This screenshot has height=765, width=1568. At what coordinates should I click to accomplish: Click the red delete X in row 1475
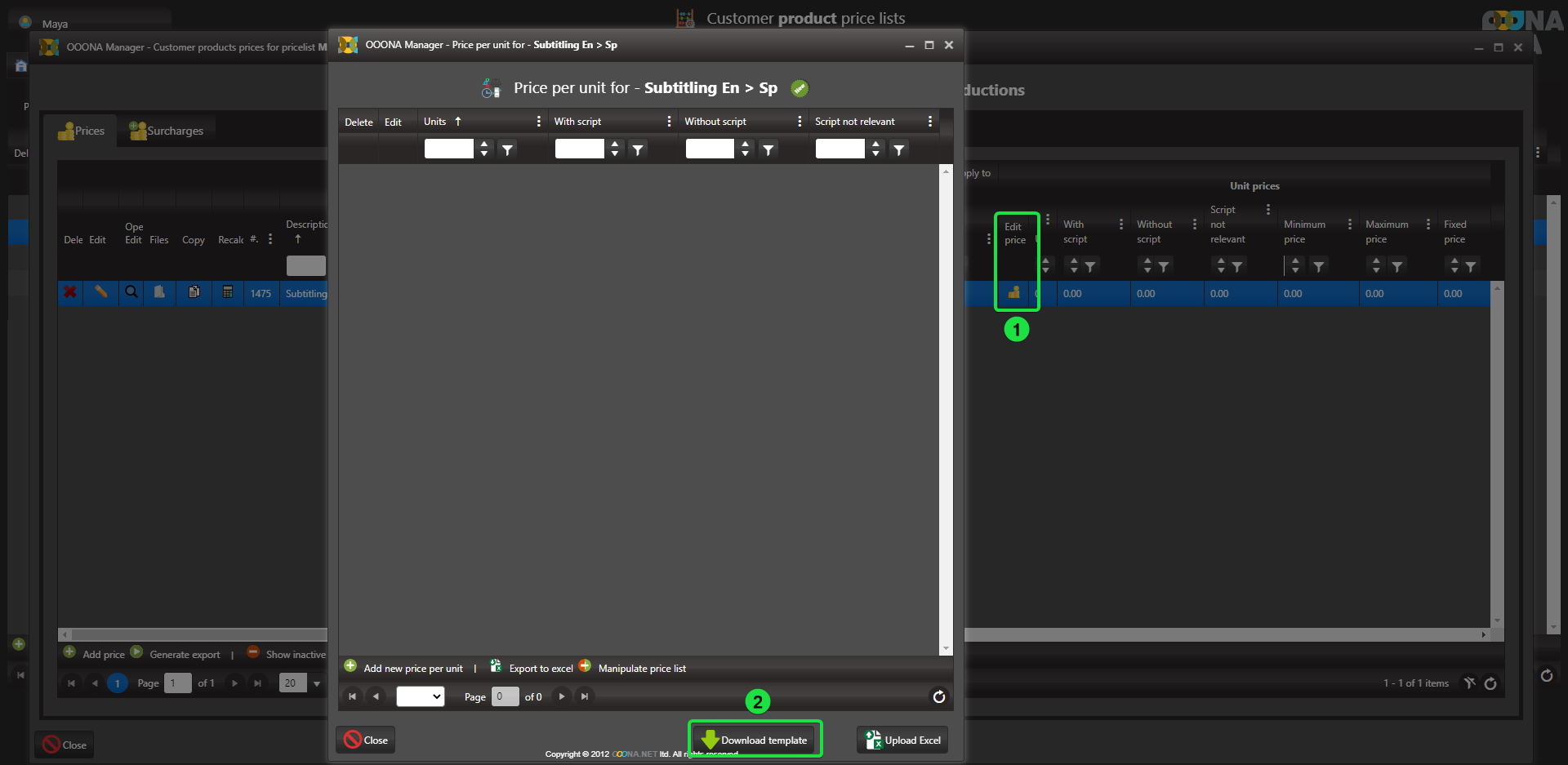point(71,292)
